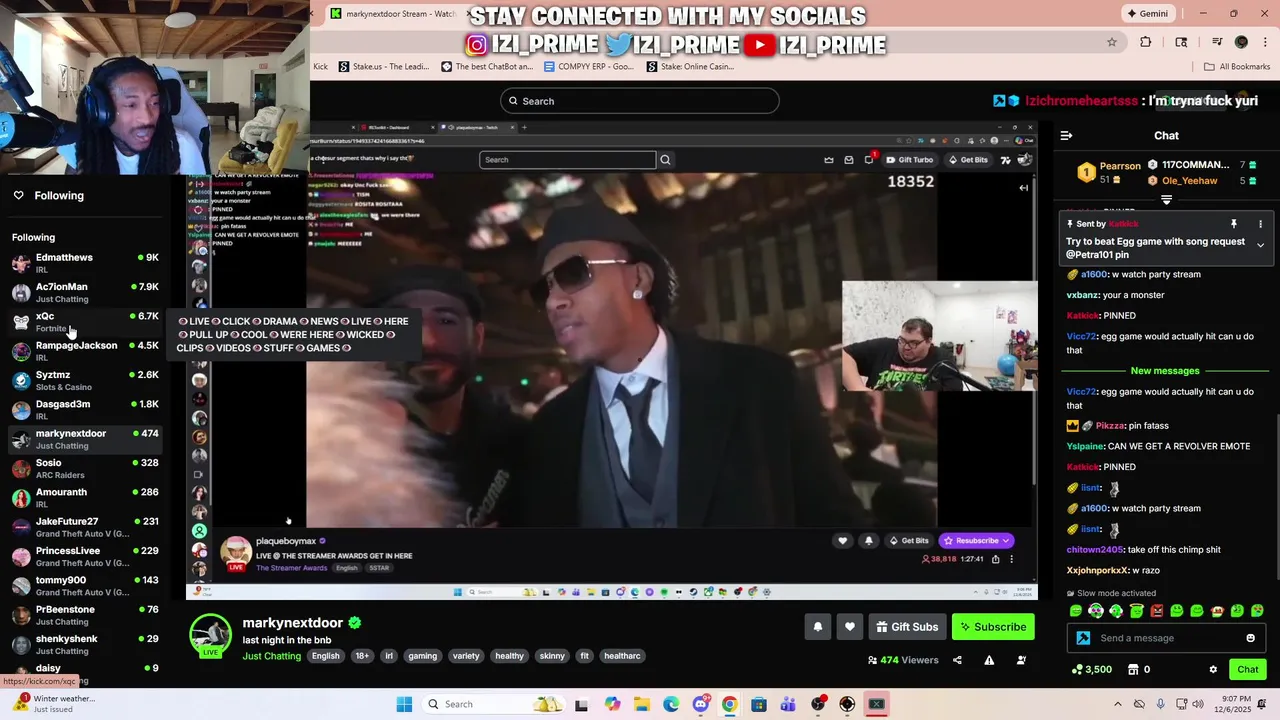The width and height of the screenshot is (1280, 720).
Task: Click the Kick Search field
Action: tap(640, 101)
